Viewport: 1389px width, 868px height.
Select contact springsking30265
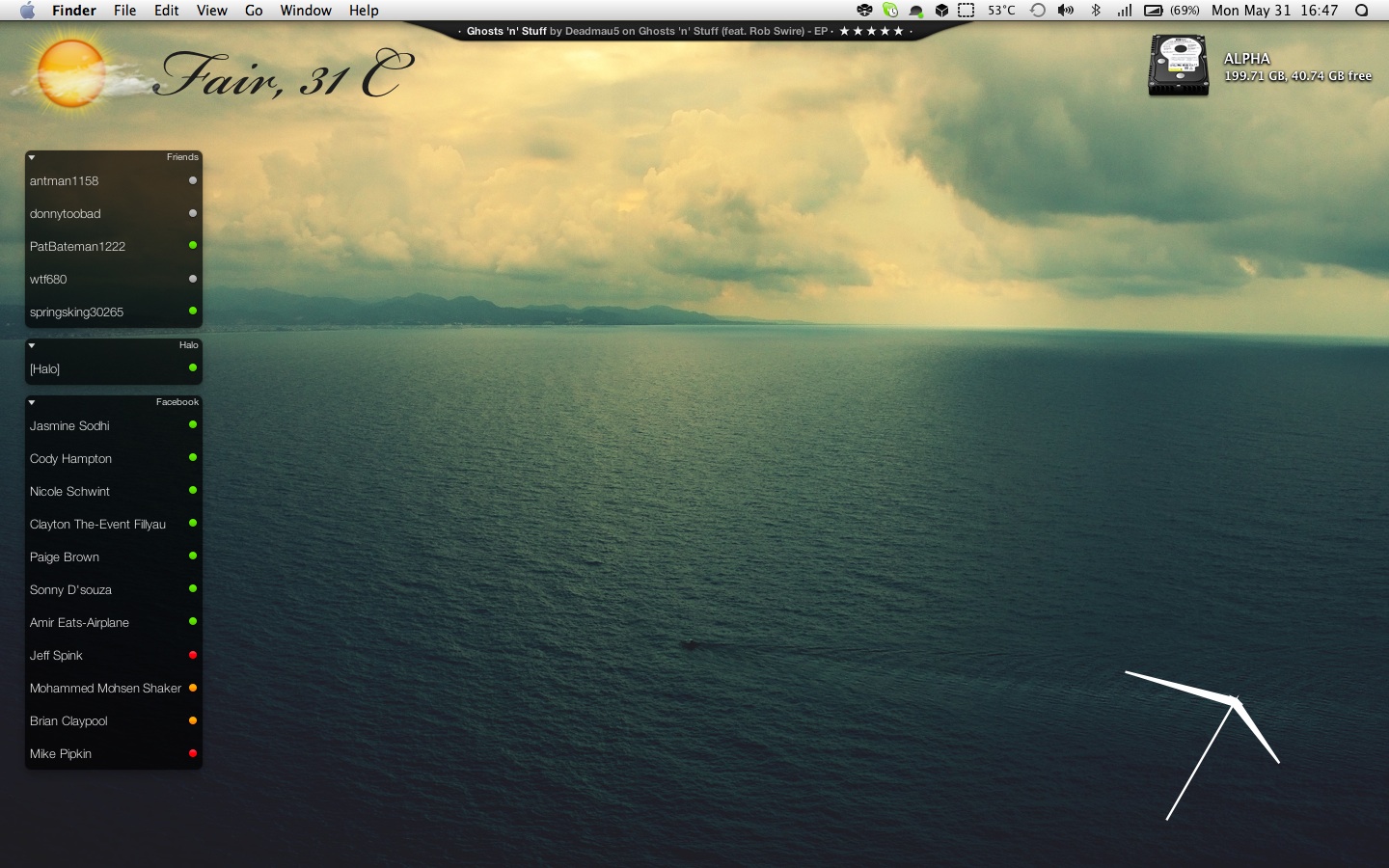click(x=114, y=312)
